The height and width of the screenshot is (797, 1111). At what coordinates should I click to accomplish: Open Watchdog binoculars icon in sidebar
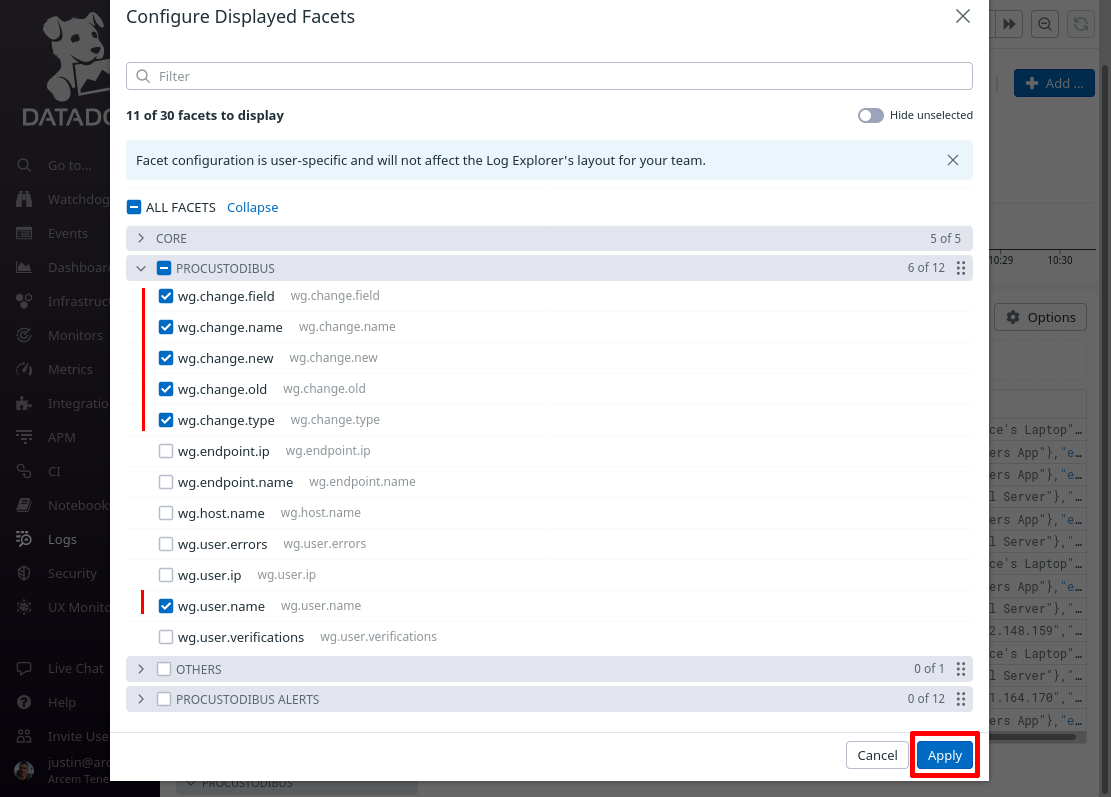24,199
